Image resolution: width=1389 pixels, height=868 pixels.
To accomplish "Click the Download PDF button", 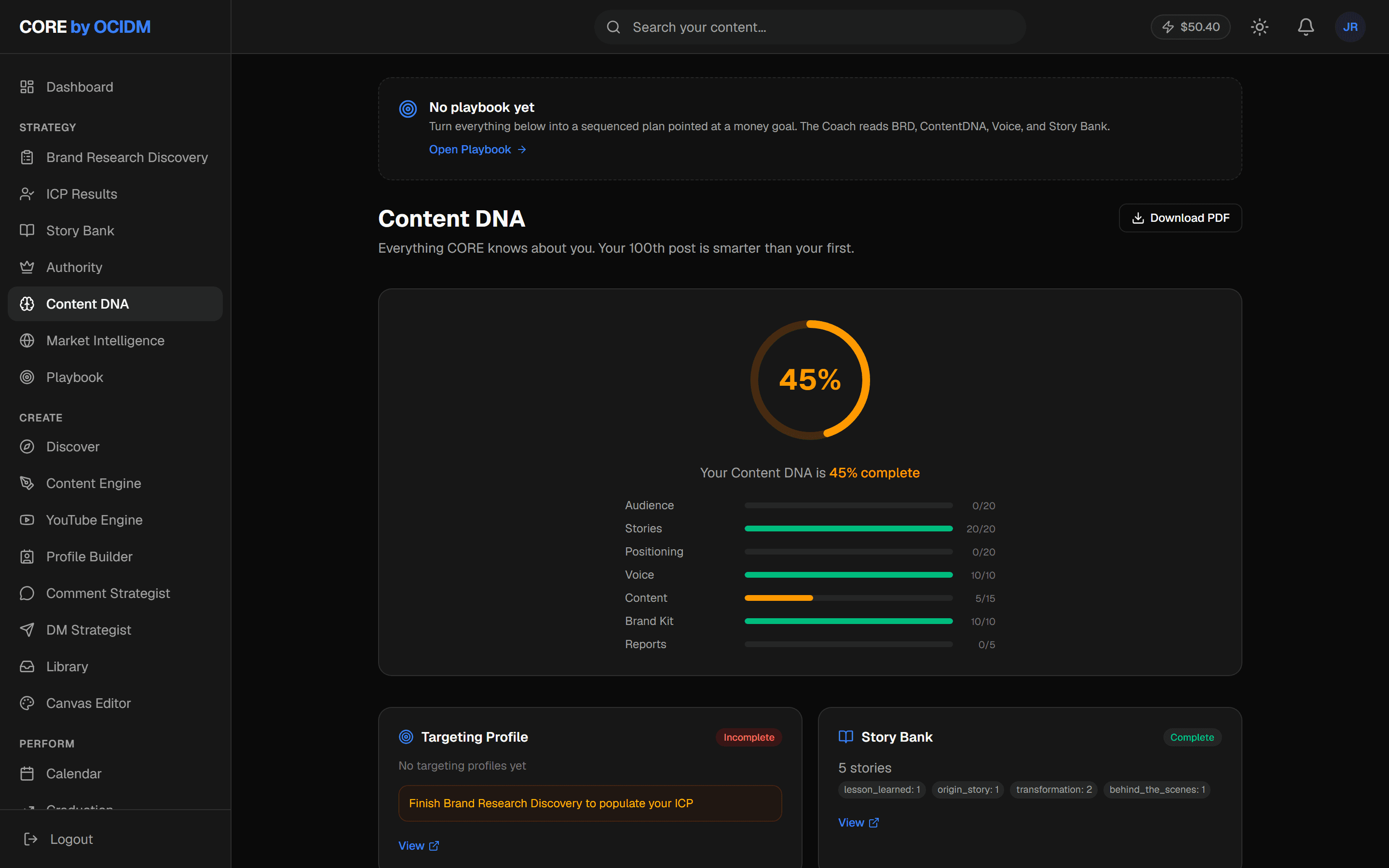I will [1180, 218].
